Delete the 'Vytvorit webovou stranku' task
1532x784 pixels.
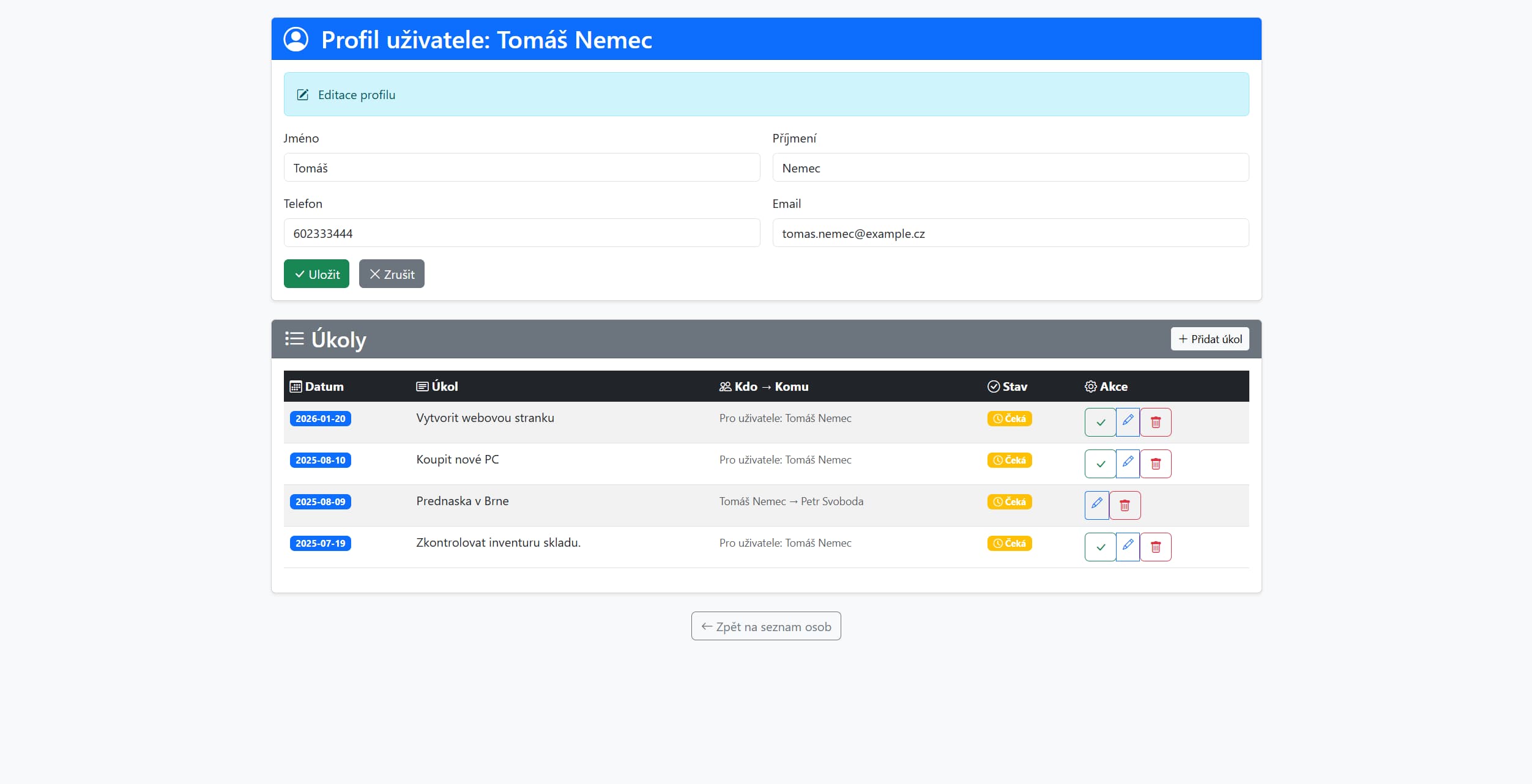click(x=1155, y=423)
